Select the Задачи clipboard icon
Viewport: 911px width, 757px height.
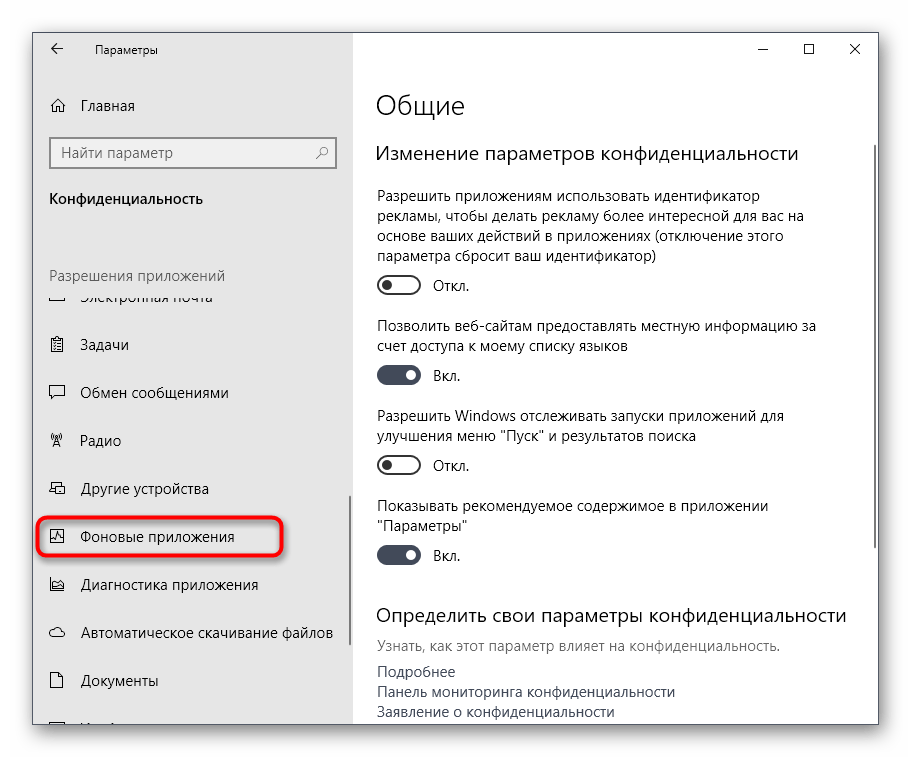pos(57,344)
